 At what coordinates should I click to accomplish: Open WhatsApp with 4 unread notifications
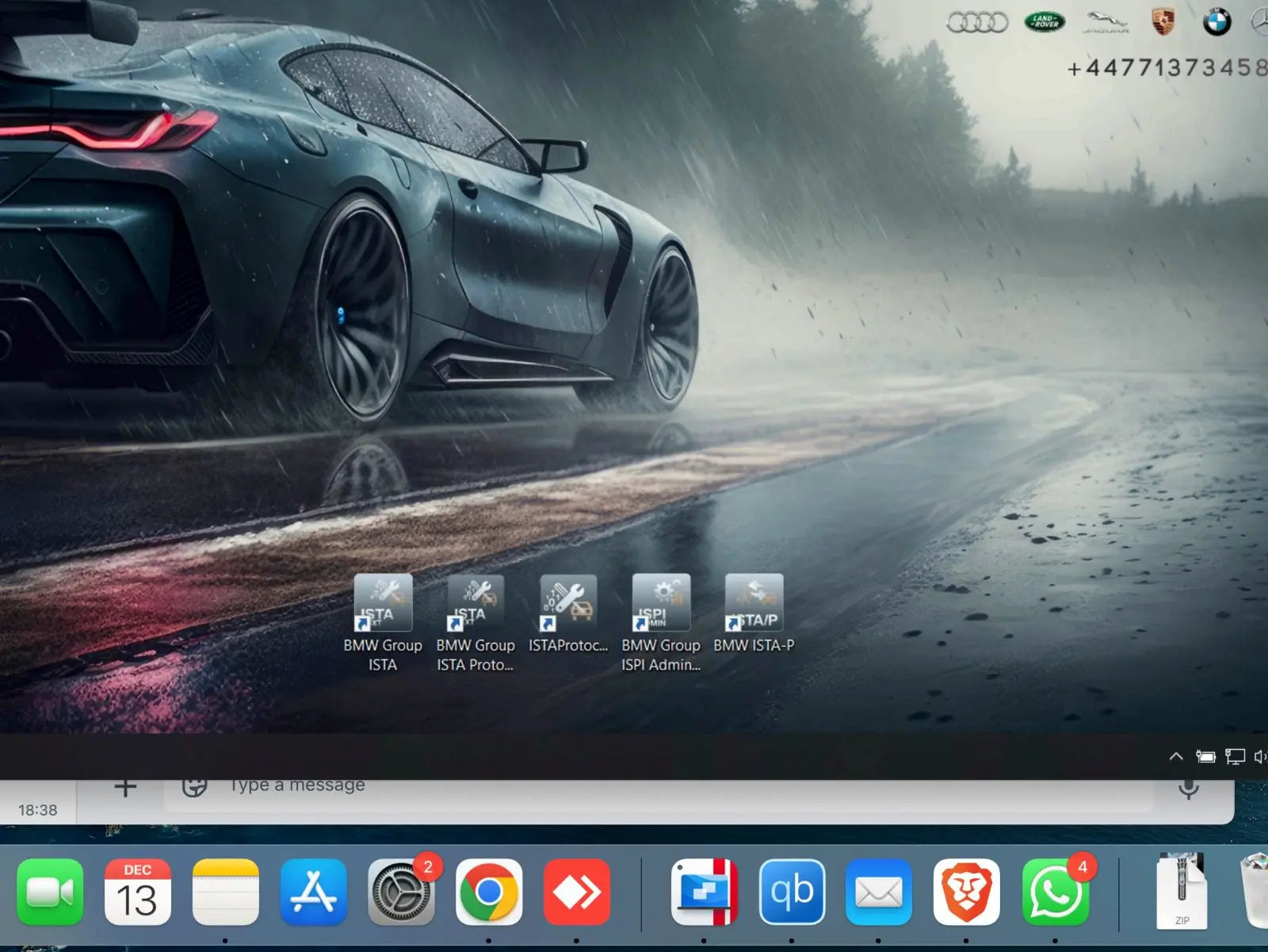point(1055,893)
